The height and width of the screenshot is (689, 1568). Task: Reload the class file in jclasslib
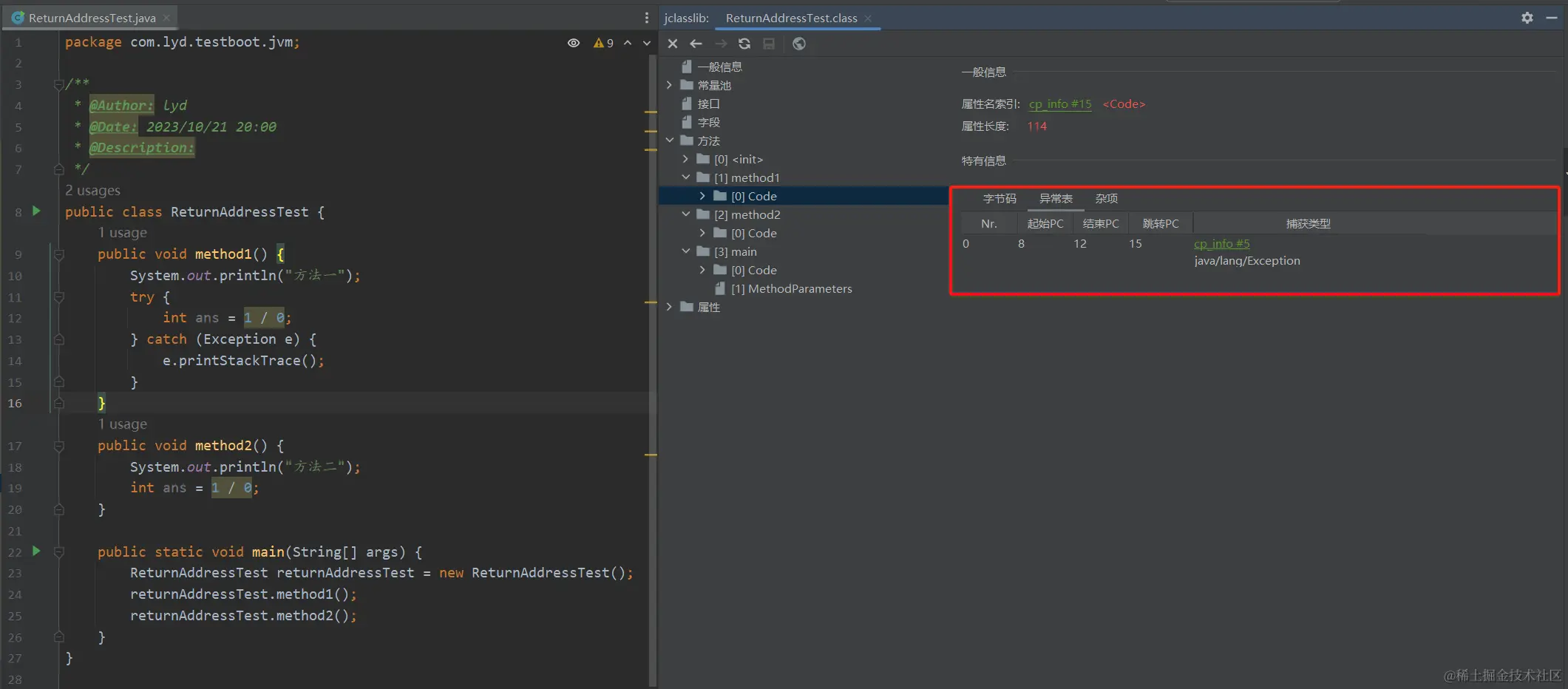point(744,44)
